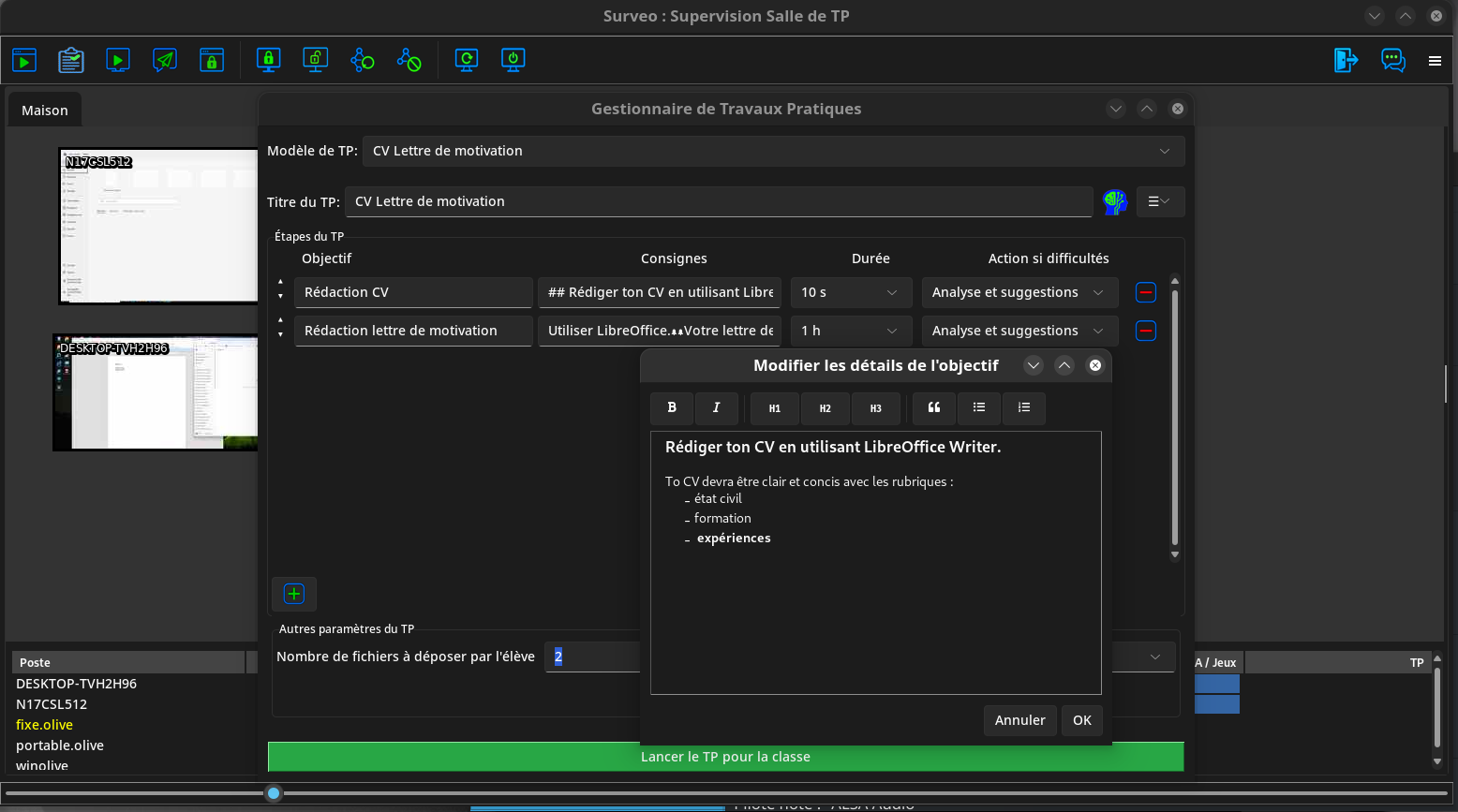This screenshot has height=812, width=1458.
Task: Select the Bold formatting icon in dialog
Action: [672, 408]
